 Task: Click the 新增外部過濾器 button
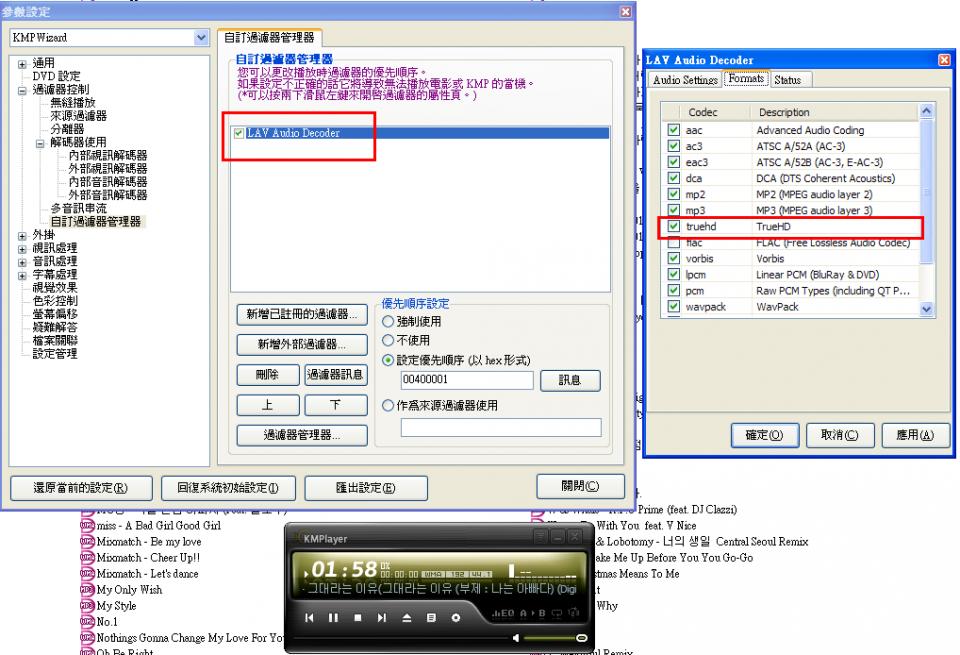click(x=298, y=345)
